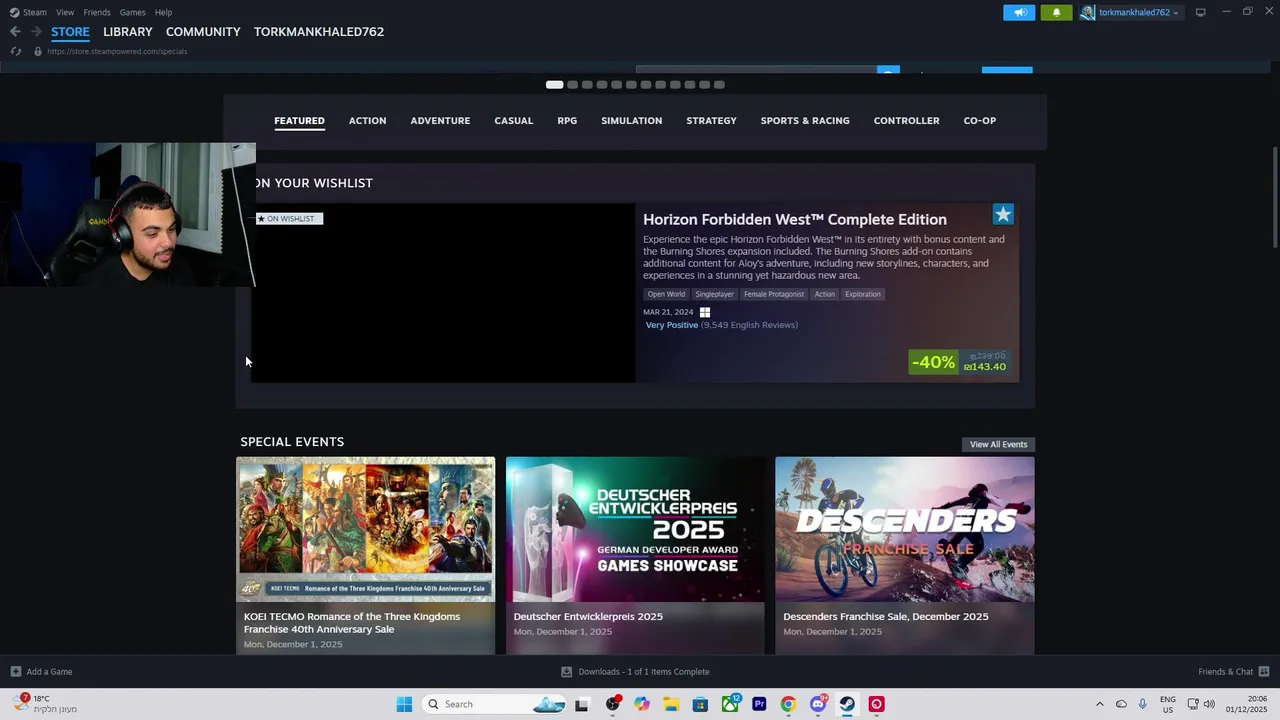Open the Windows Start menu

[404, 704]
